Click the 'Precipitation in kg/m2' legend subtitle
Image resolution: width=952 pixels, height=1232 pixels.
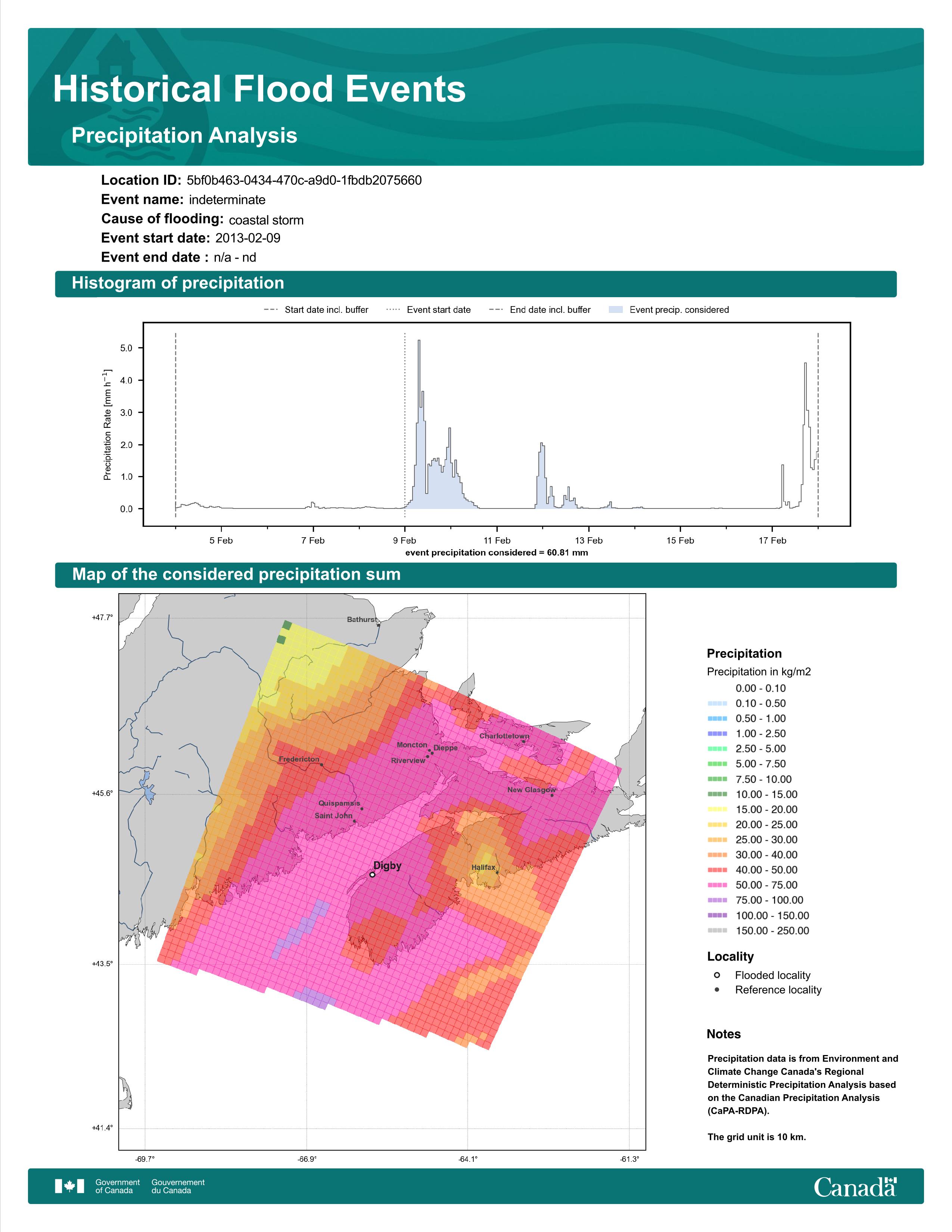point(759,671)
